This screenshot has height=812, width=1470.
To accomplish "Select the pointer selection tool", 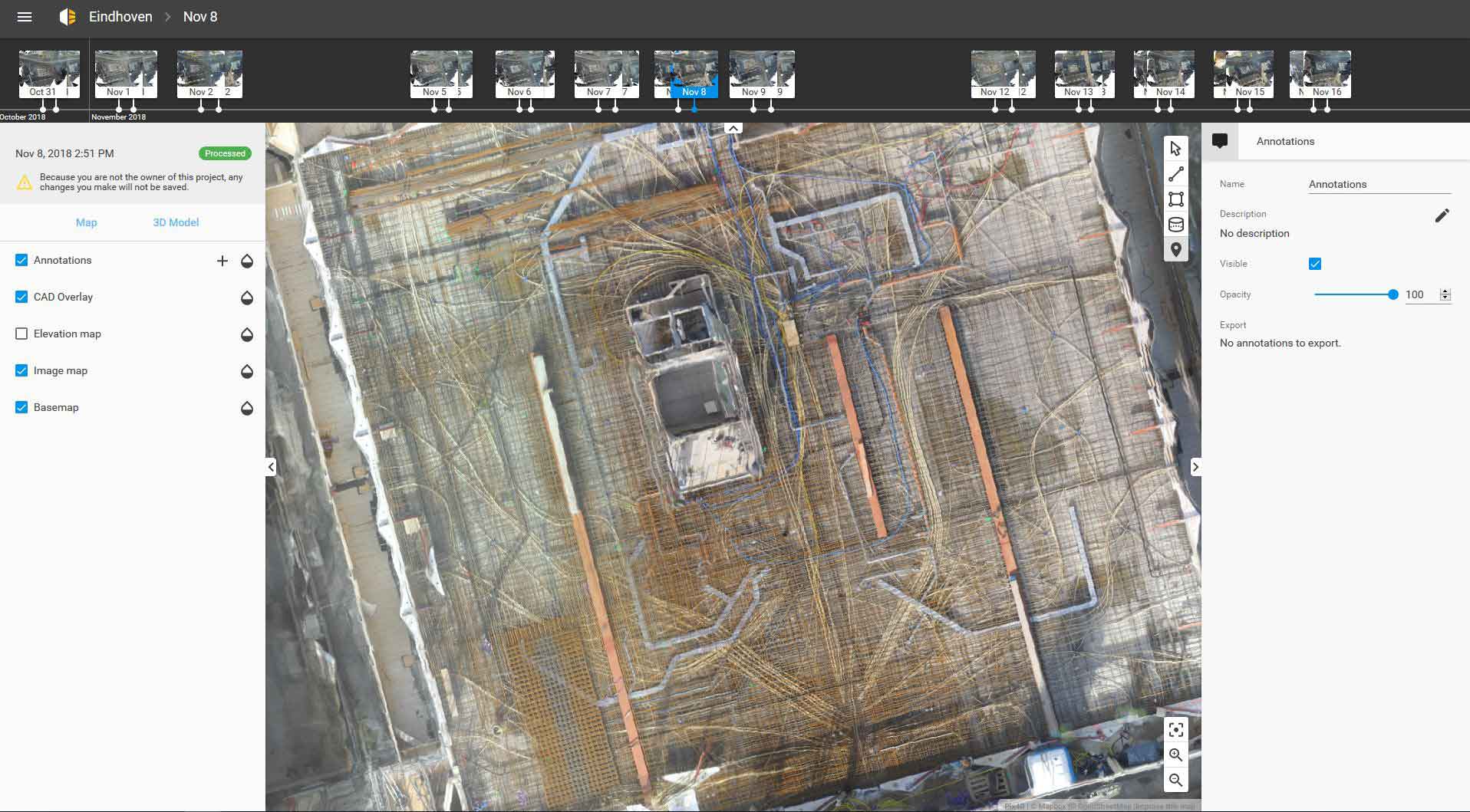I will click(1176, 149).
